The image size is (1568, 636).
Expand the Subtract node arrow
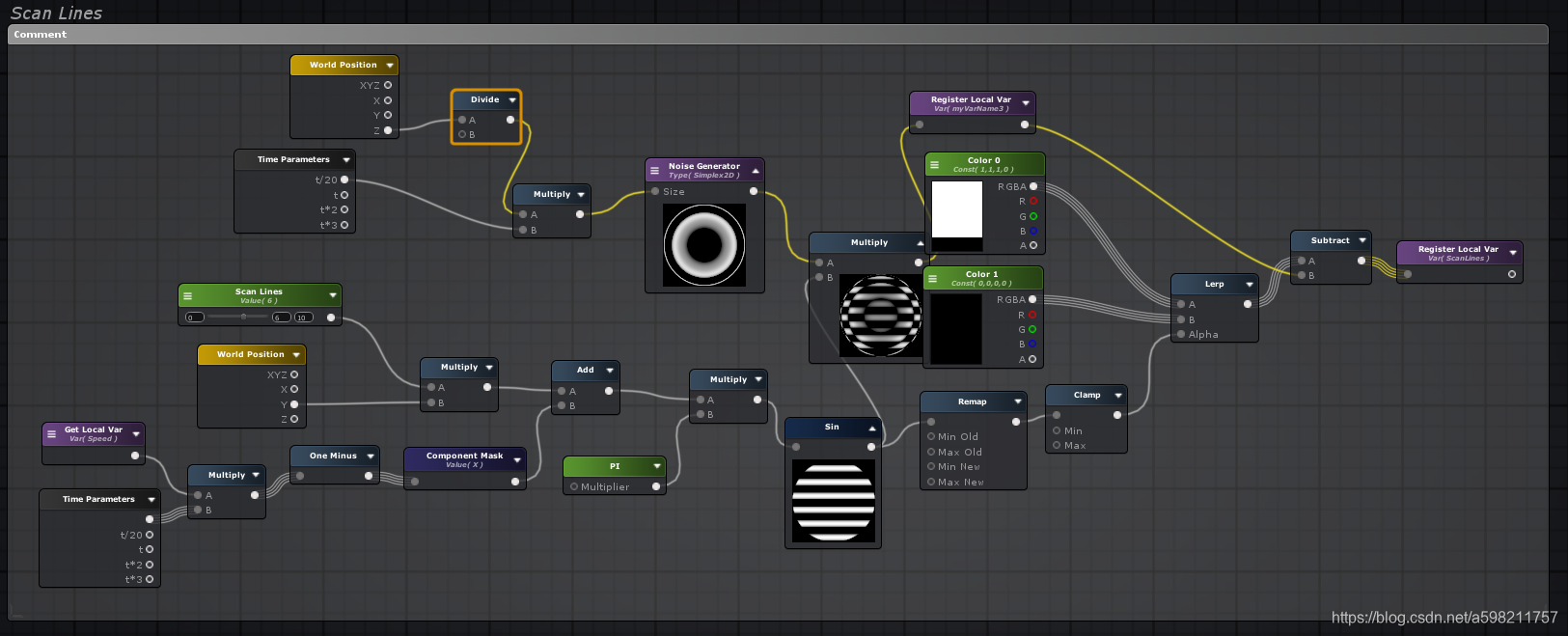tap(1362, 240)
